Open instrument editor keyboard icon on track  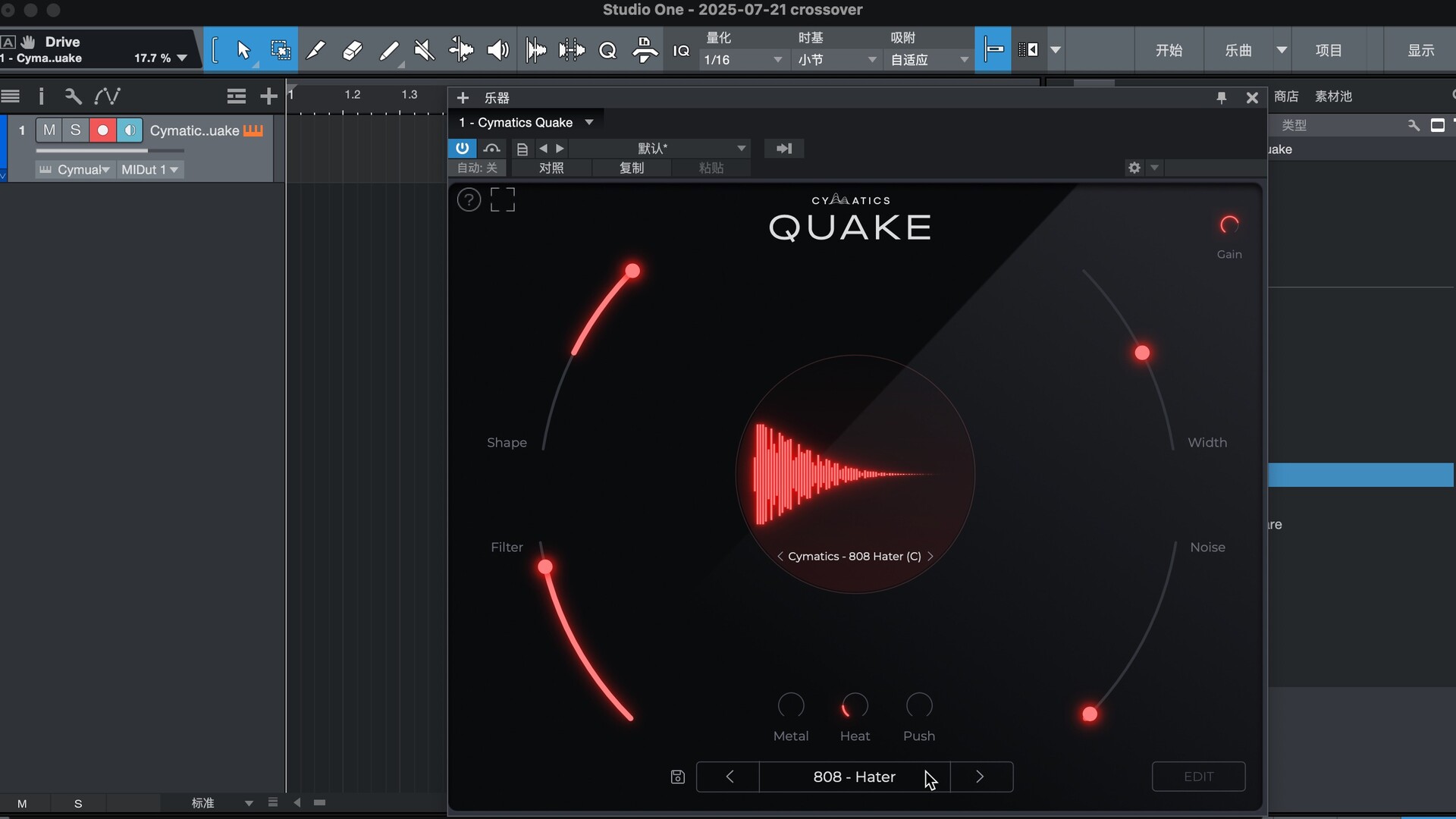(253, 130)
